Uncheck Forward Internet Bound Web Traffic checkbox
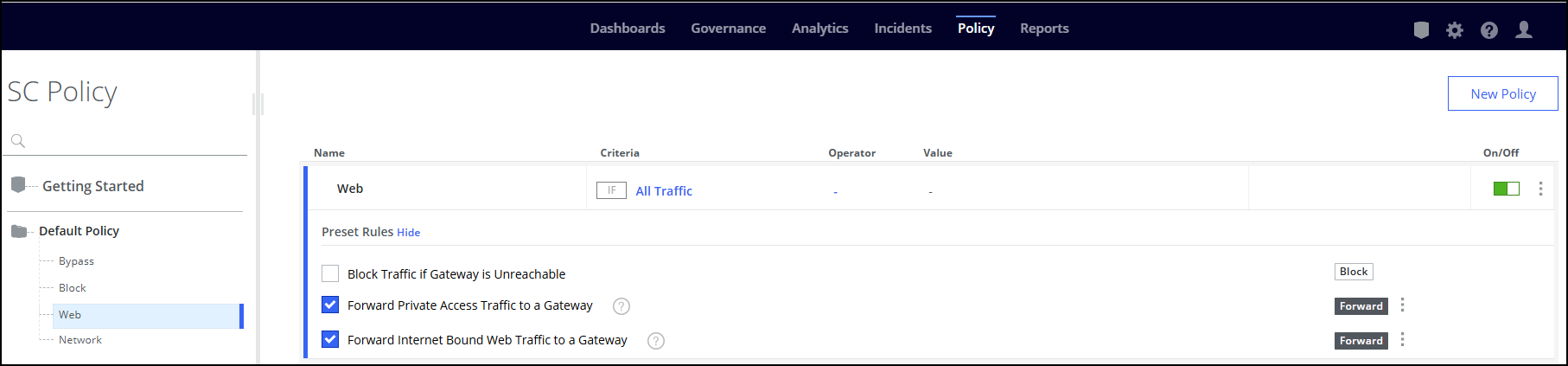The height and width of the screenshot is (366, 1568). (330, 339)
